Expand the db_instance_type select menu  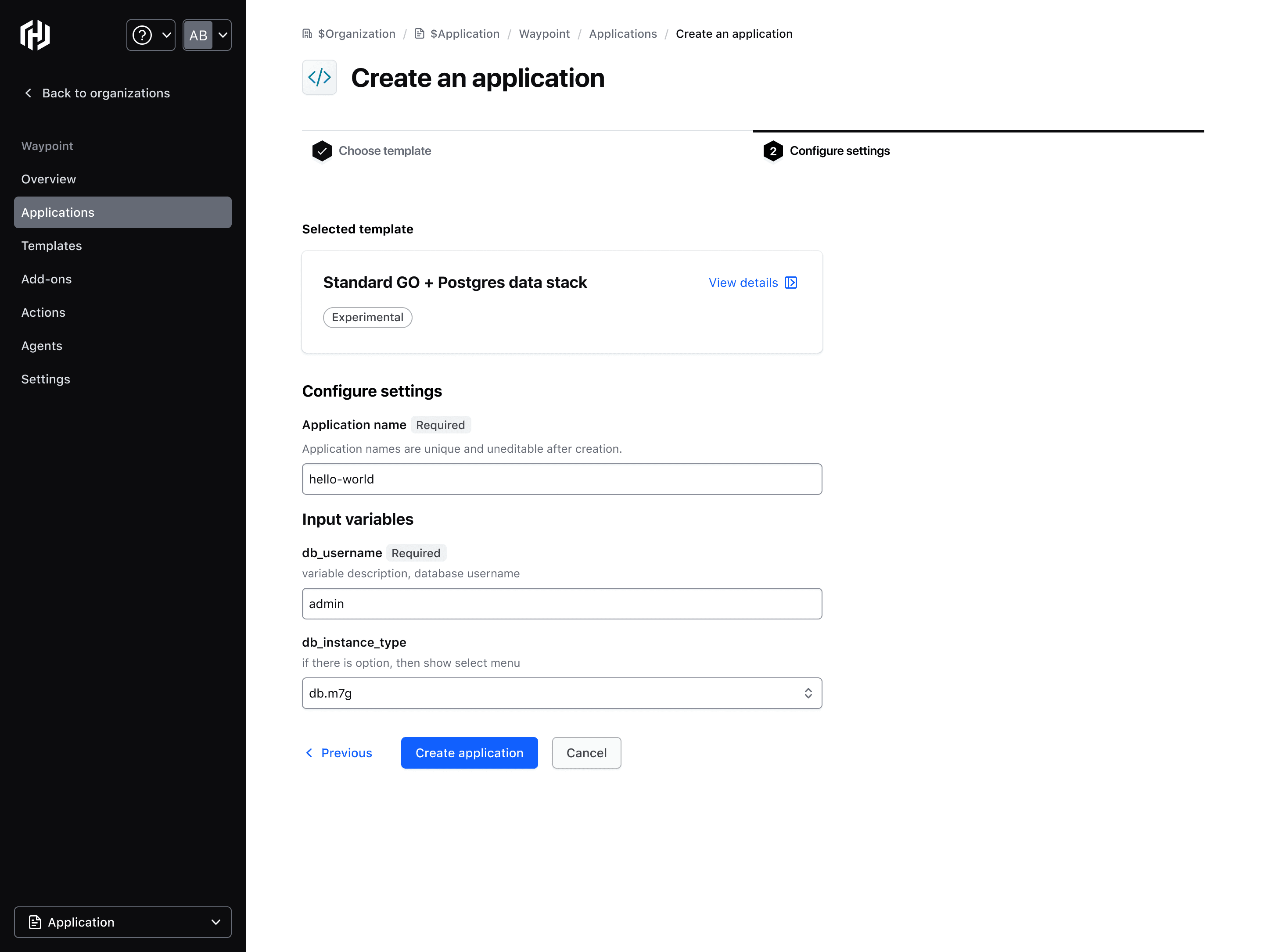point(562,693)
